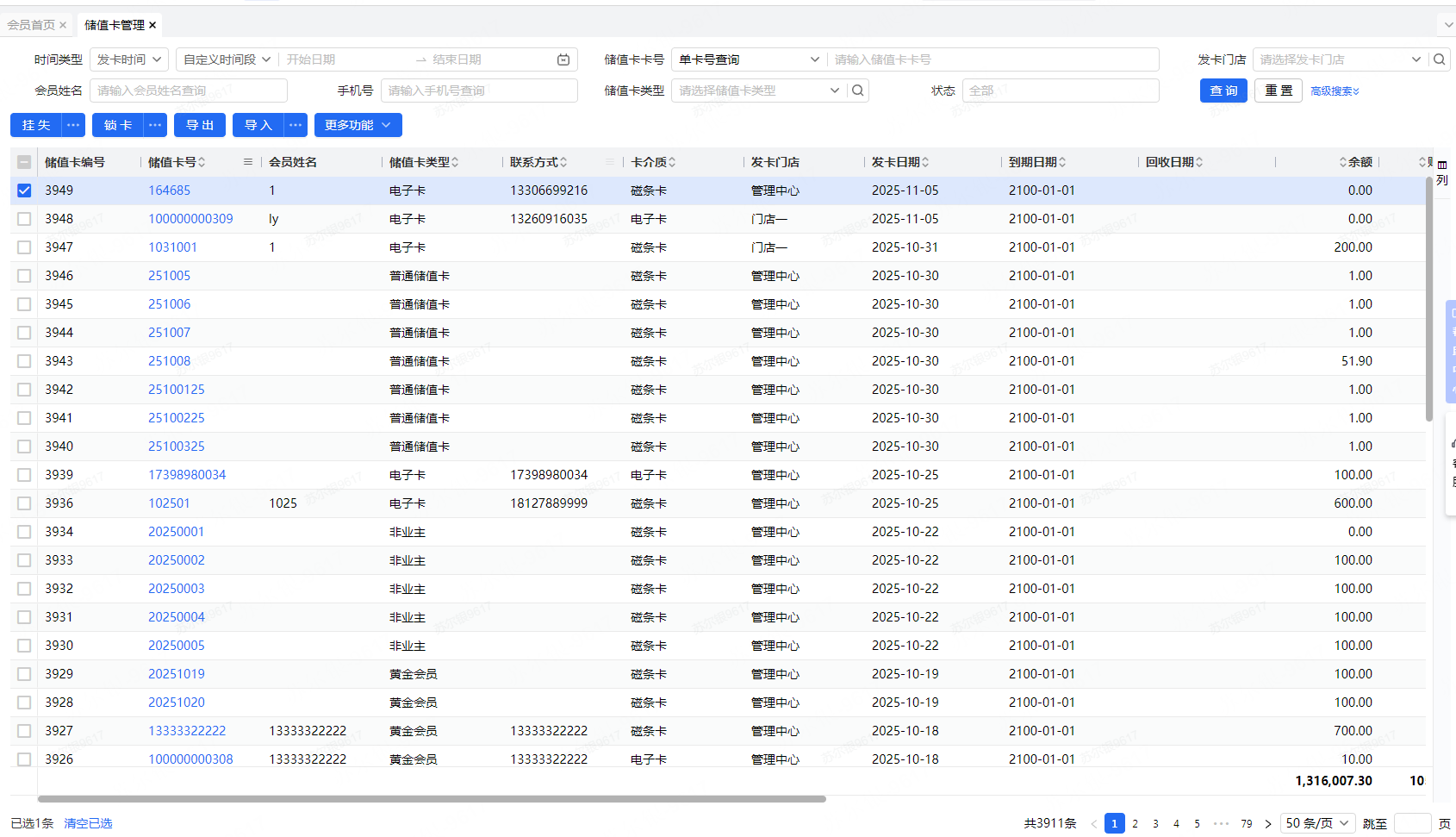Open the ellipsis menu beside 锁卡 button
Screen dimensions: 1456x837
point(155,125)
